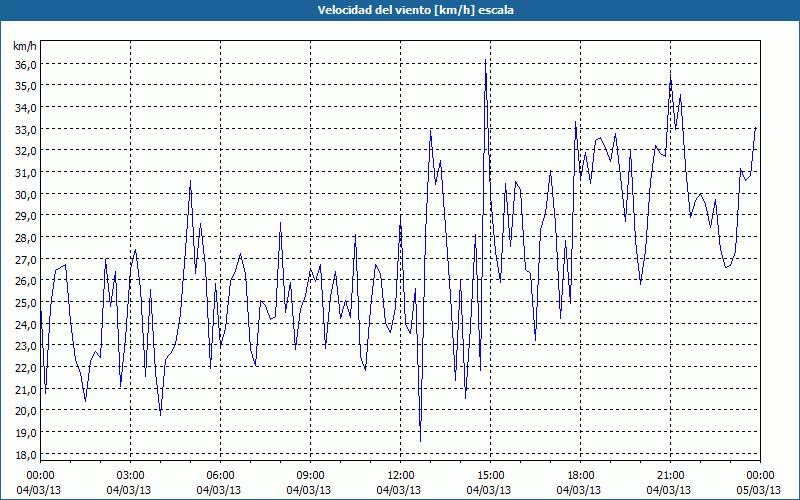The image size is (800, 500).
Task: Click the 'km/h' unit label
Action: pos(25,46)
